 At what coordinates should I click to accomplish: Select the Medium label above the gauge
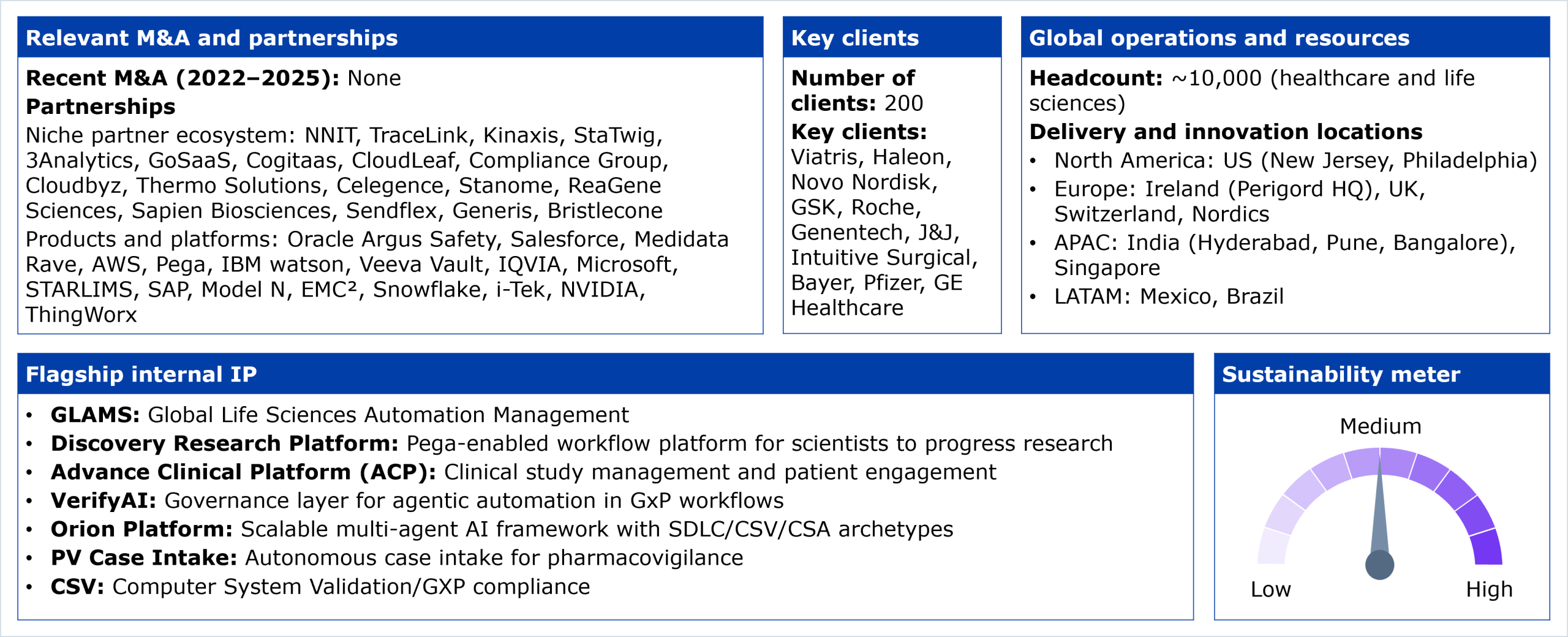click(x=1380, y=426)
